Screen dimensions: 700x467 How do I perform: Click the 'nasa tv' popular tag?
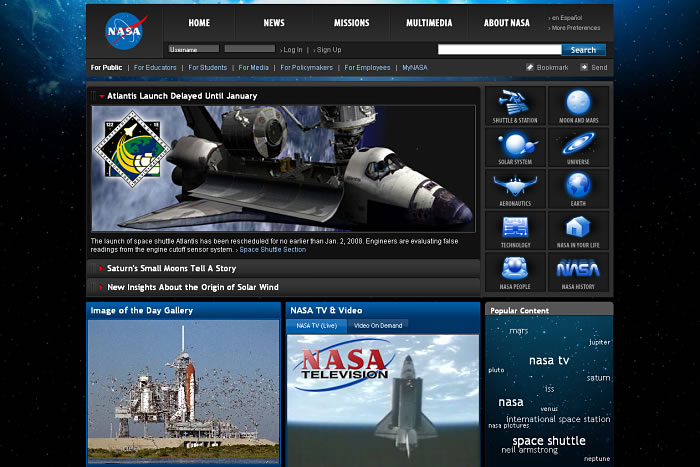coord(549,360)
